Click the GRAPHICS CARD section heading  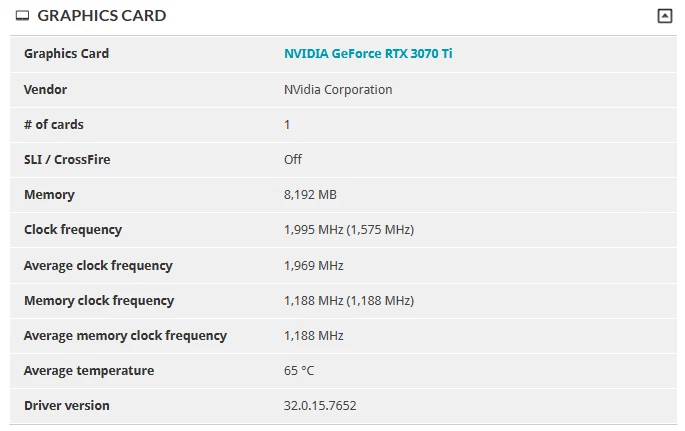[101, 16]
